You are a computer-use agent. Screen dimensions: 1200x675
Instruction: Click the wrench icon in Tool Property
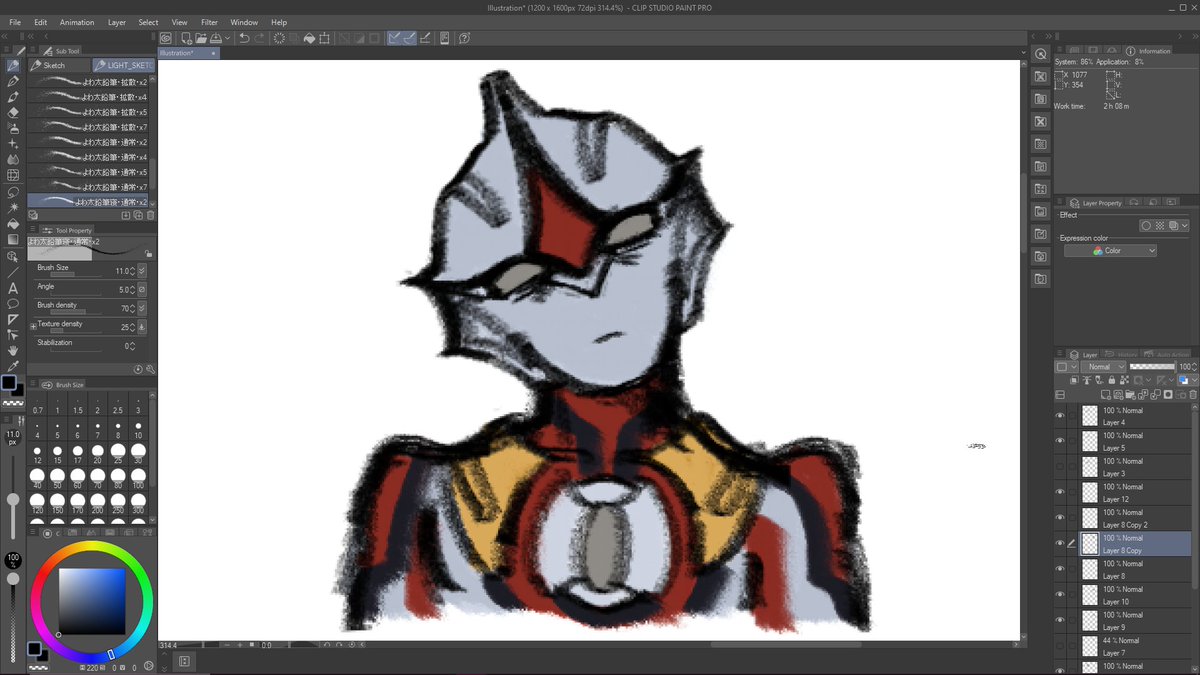(149, 370)
